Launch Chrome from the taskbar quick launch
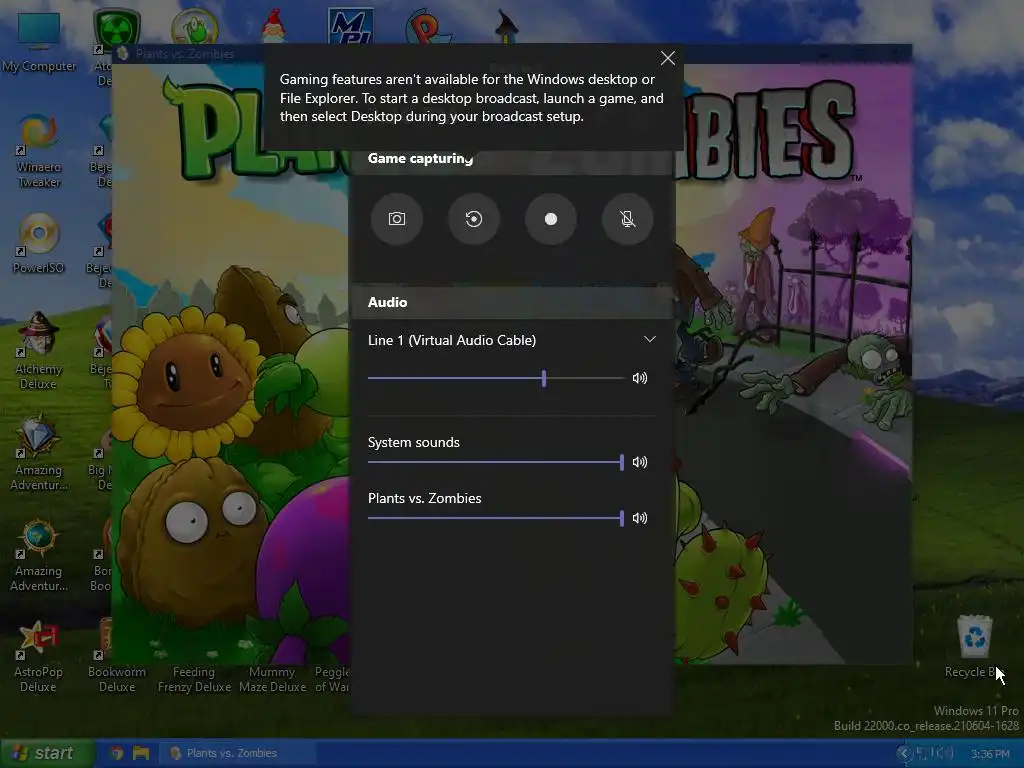 (x=117, y=754)
